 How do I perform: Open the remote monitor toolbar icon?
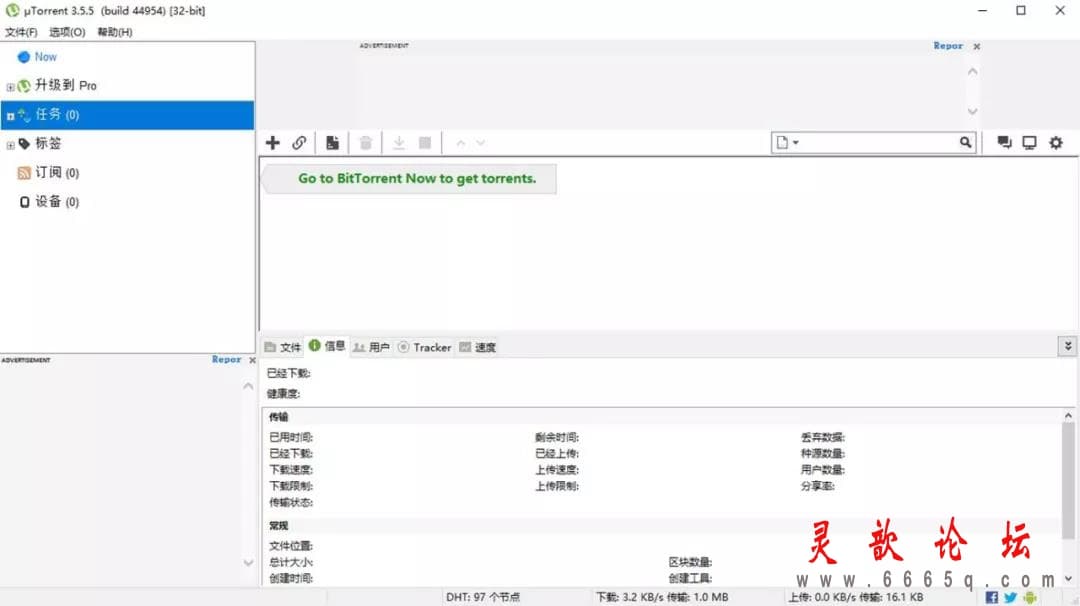1029,143
